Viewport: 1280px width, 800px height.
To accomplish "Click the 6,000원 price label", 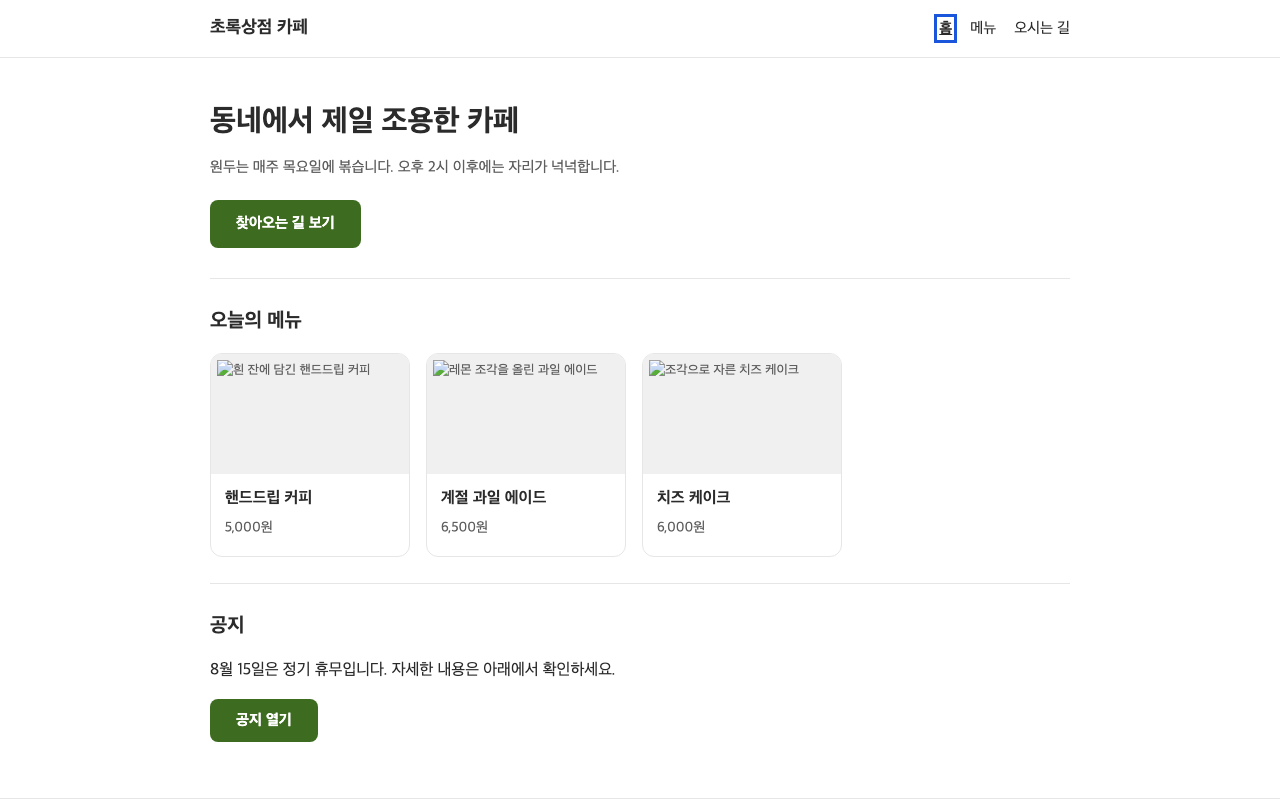I will (681, 527).
